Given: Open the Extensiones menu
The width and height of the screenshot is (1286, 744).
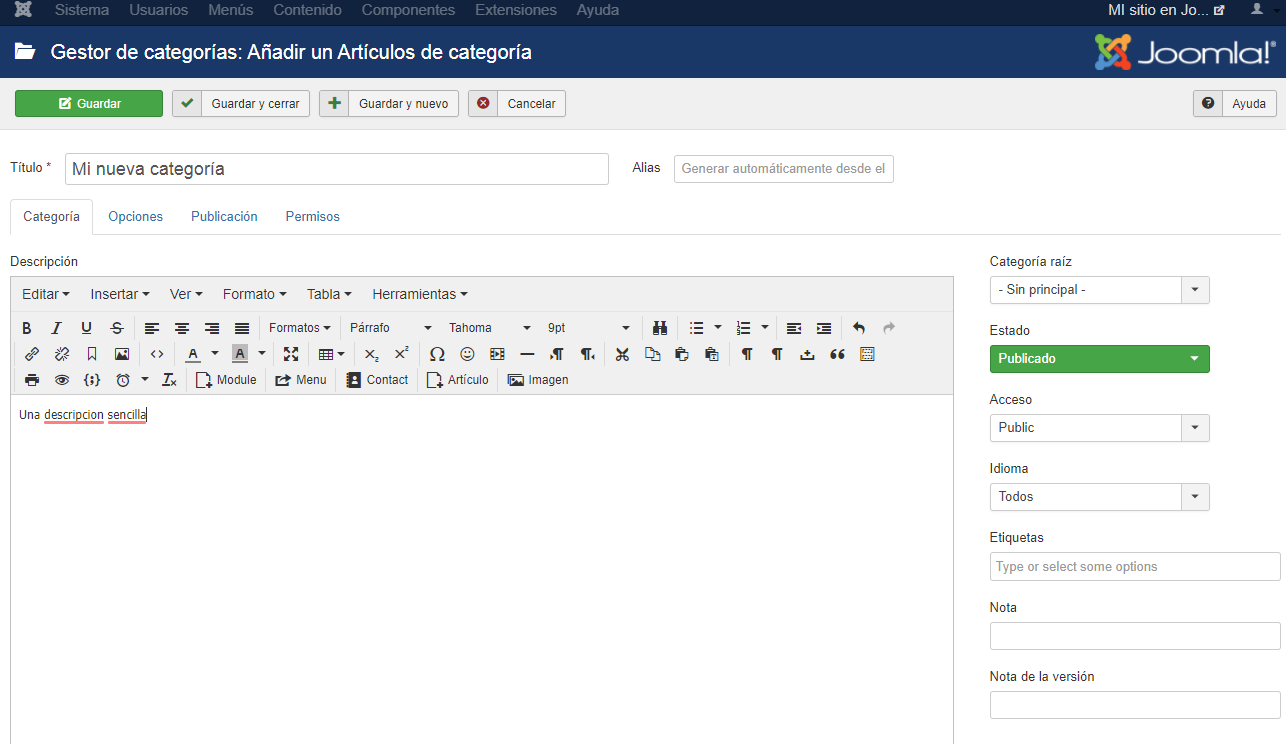Looking at the screenshot, I should (516, 10).
